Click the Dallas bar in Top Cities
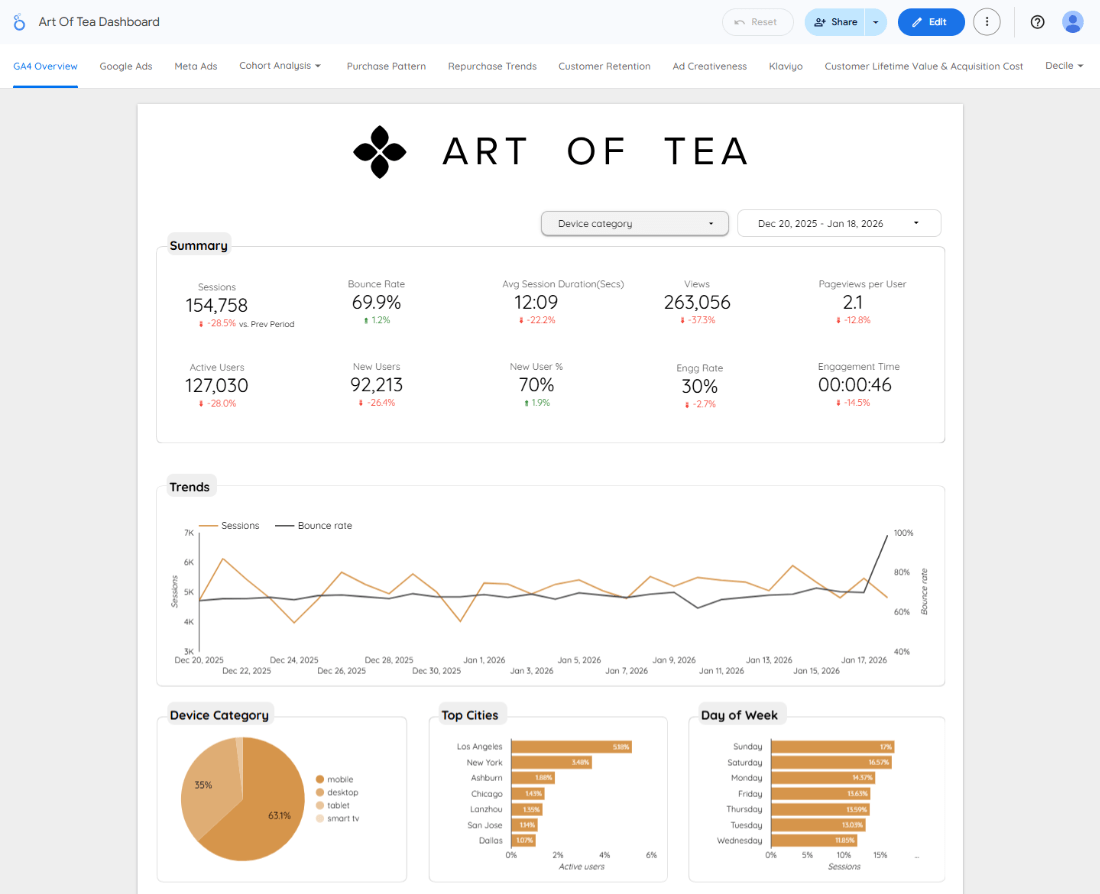The width and height of the screenshot is (1100, 894). tap(524, 841)
